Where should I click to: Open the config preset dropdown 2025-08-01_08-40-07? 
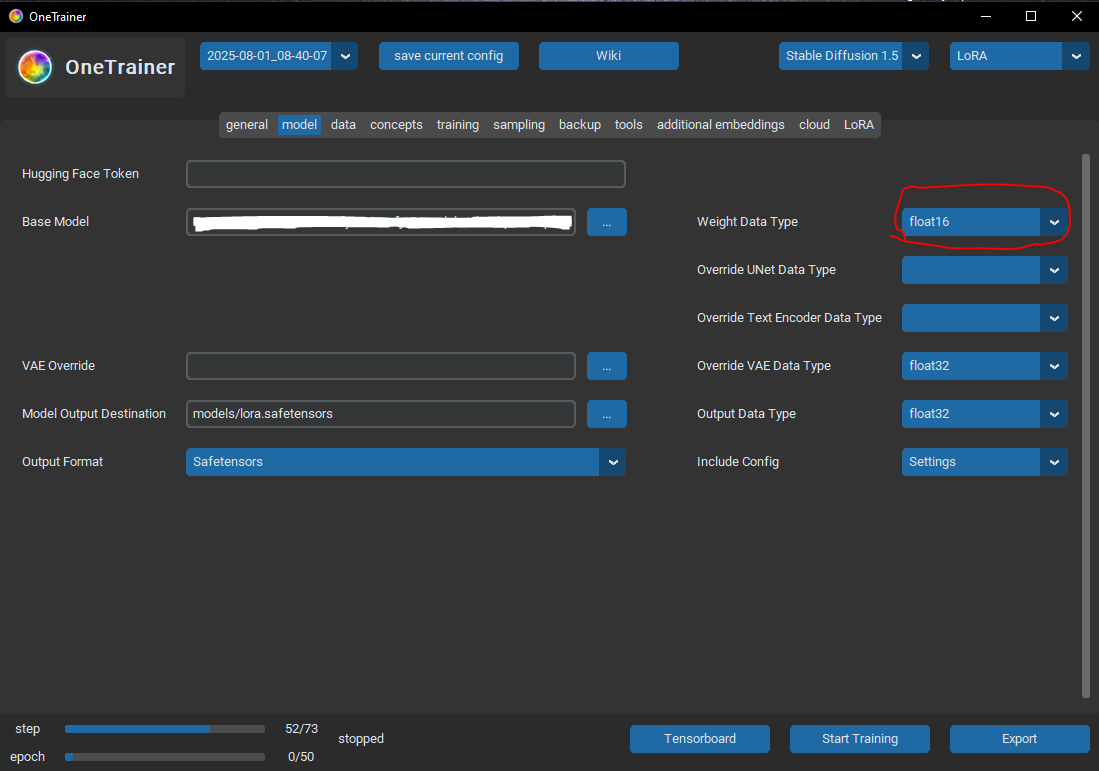point(278,56)
